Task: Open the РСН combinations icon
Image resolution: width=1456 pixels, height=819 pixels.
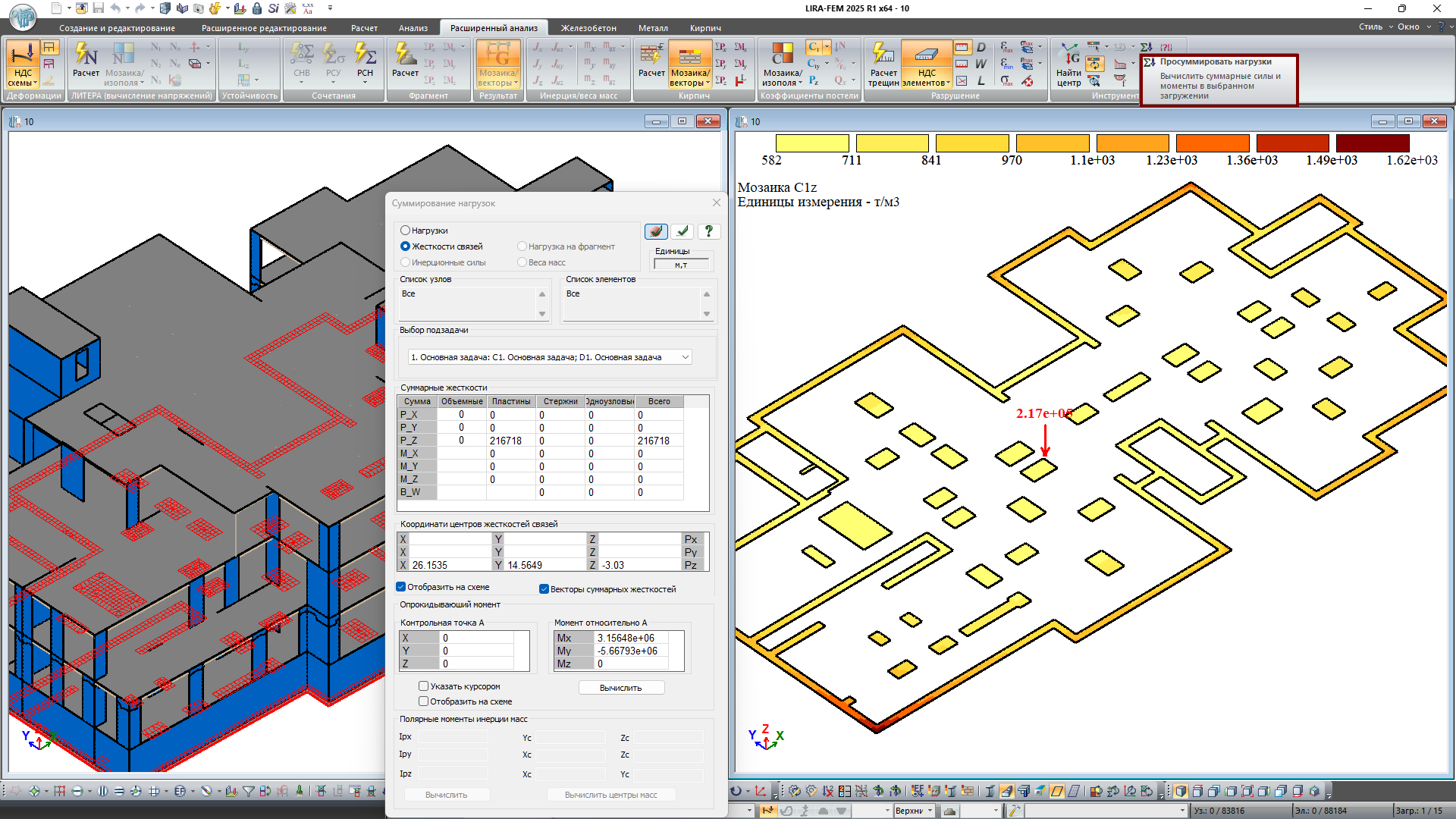Action: [x=365, y=59]
